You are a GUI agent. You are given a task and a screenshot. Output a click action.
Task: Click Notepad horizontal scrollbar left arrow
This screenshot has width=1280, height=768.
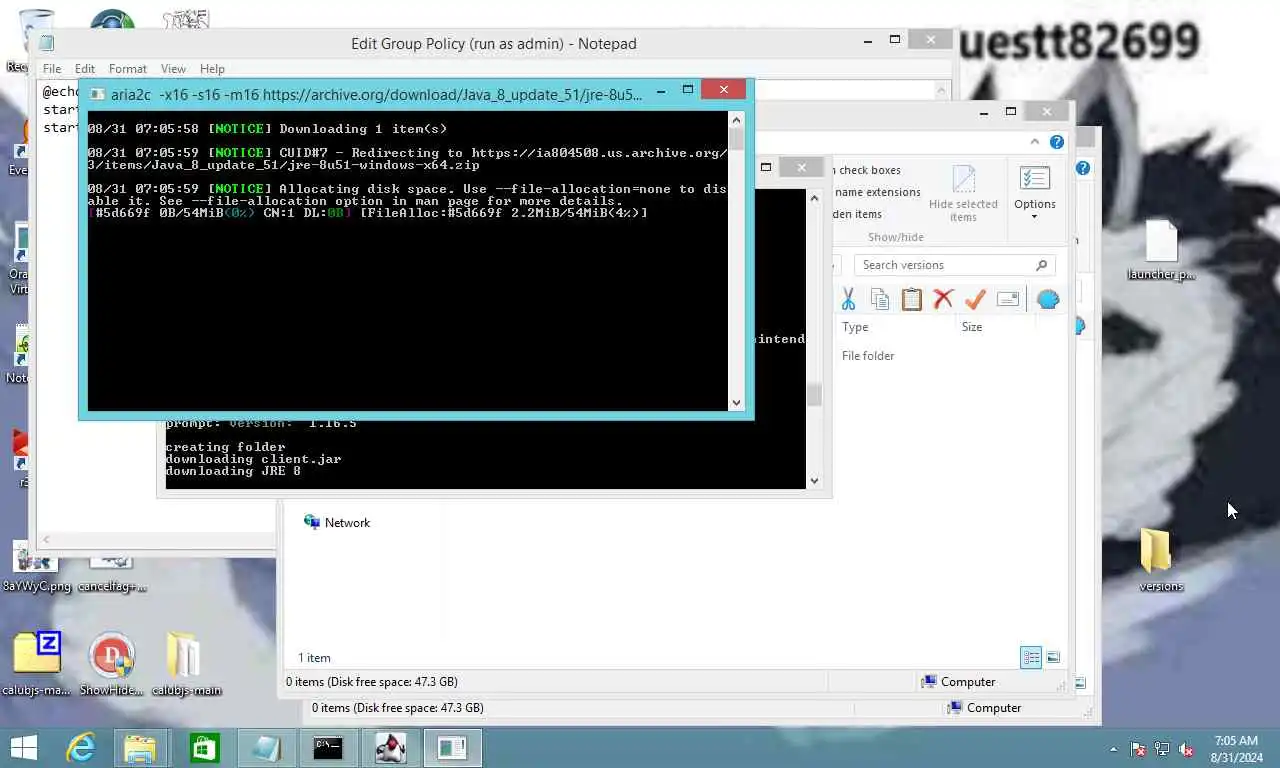tap(46, 540)
